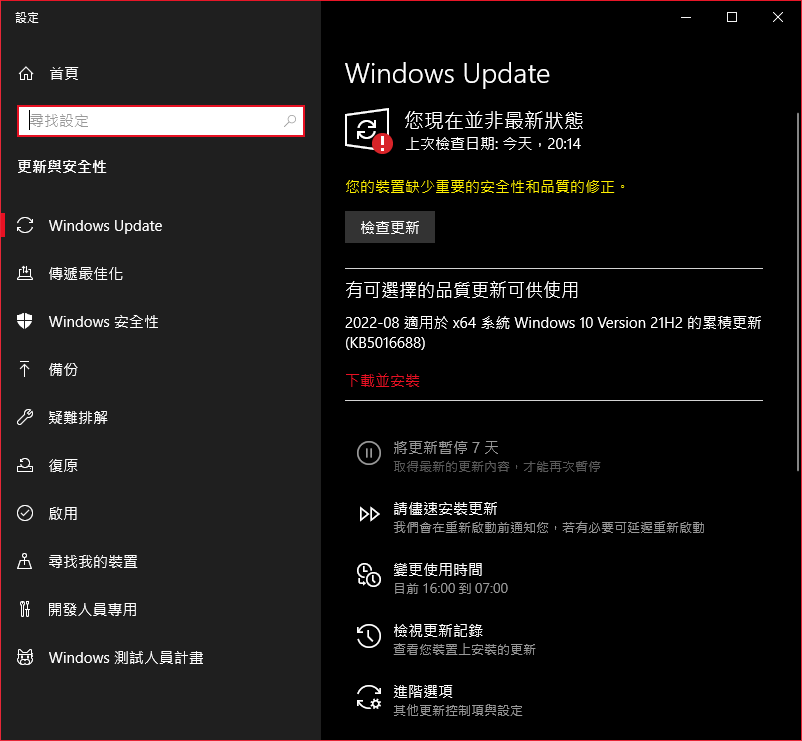Click the 復原 recovery icon

tap(25, 465)
